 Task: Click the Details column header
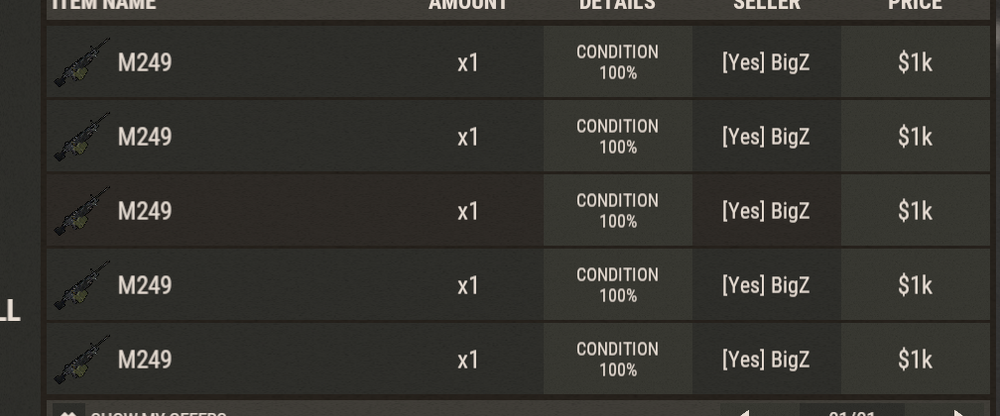617,4
